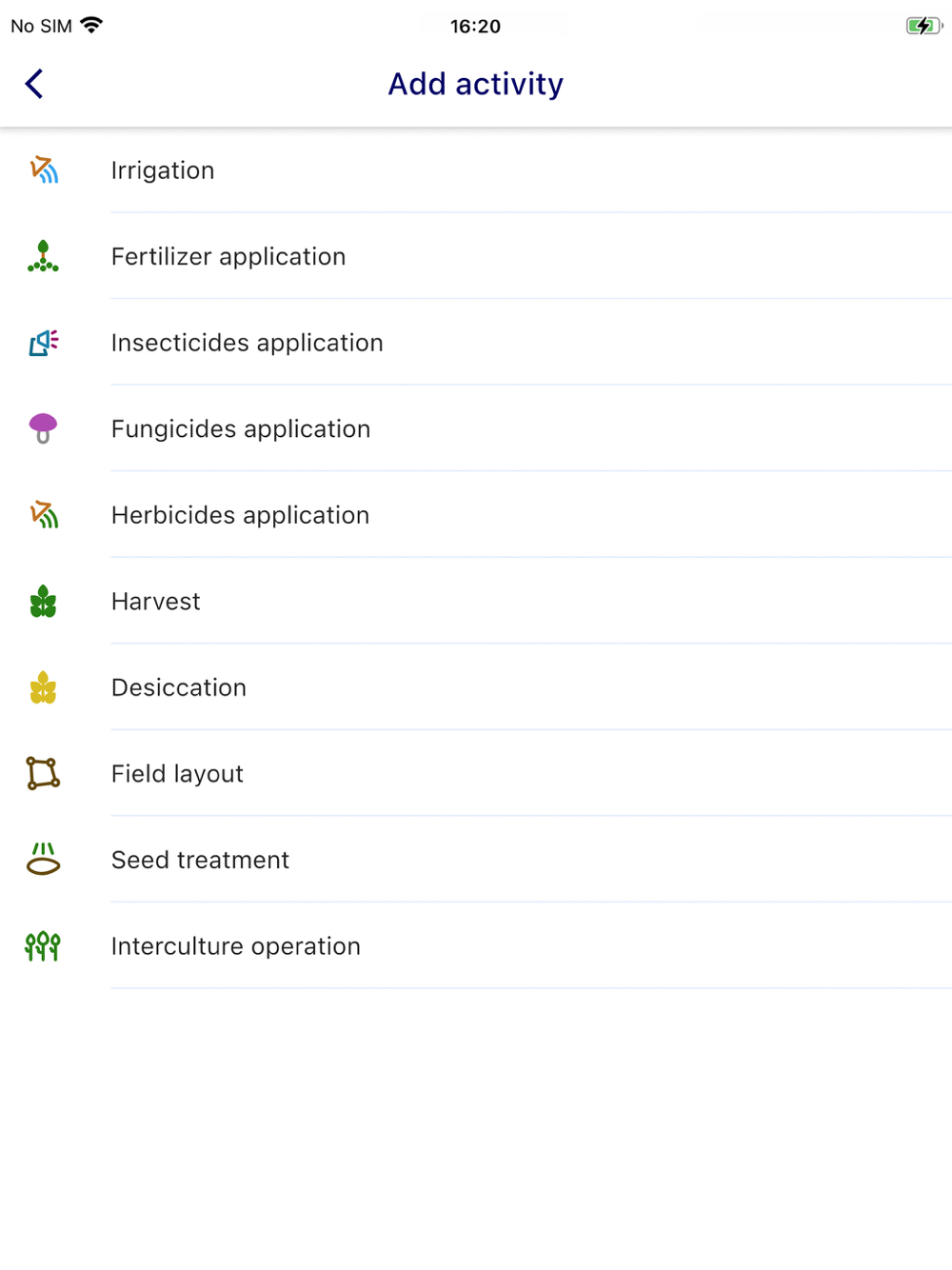Image resolution: width=952 pixels, height=1270 pixels.
Task: Add a Harvest activity
Action: click(156, 602)
